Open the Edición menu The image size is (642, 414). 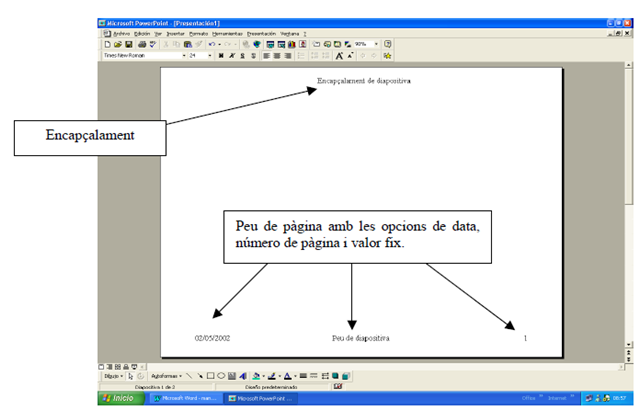142,34
